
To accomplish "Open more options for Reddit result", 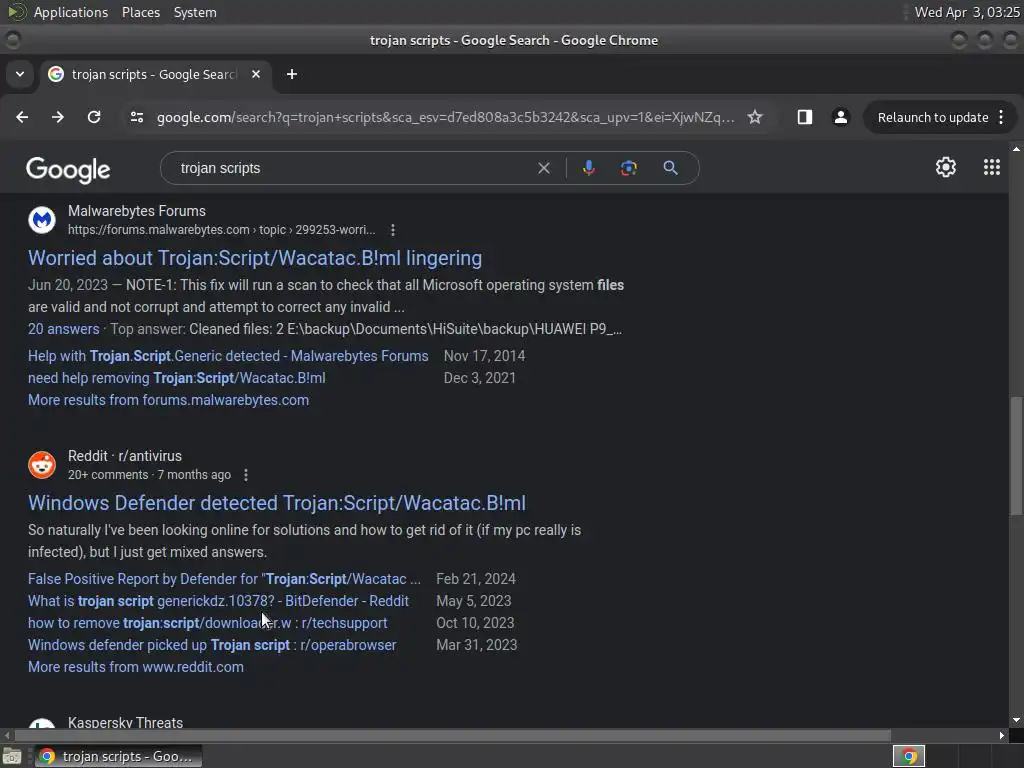I will coord(246,475).
